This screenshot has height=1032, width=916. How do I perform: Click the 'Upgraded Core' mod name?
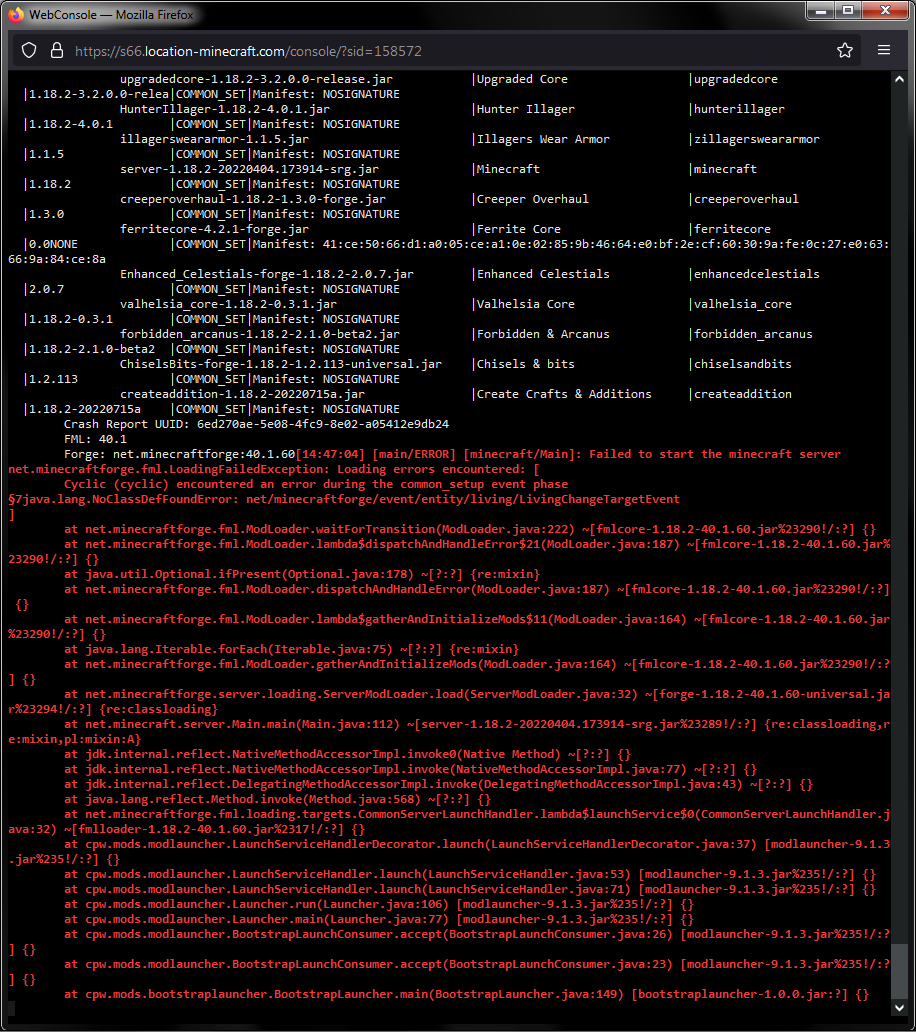(x=522, y=79)
